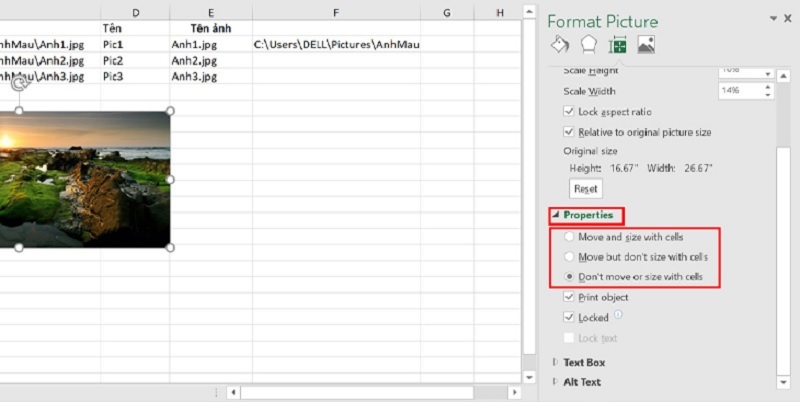Expand the Text Box section
800x402 pixels.
556,362
